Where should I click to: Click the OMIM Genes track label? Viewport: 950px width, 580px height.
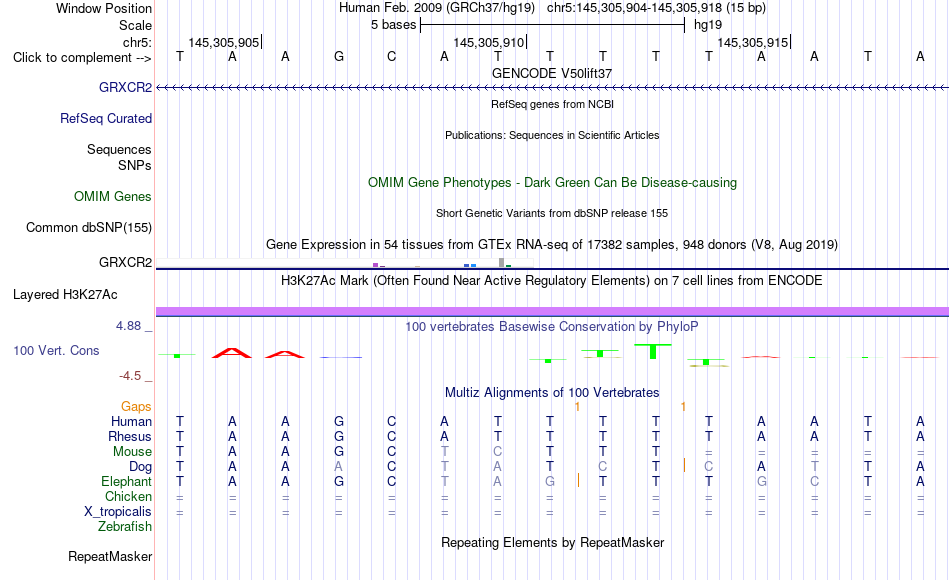[x=112, y=196]
